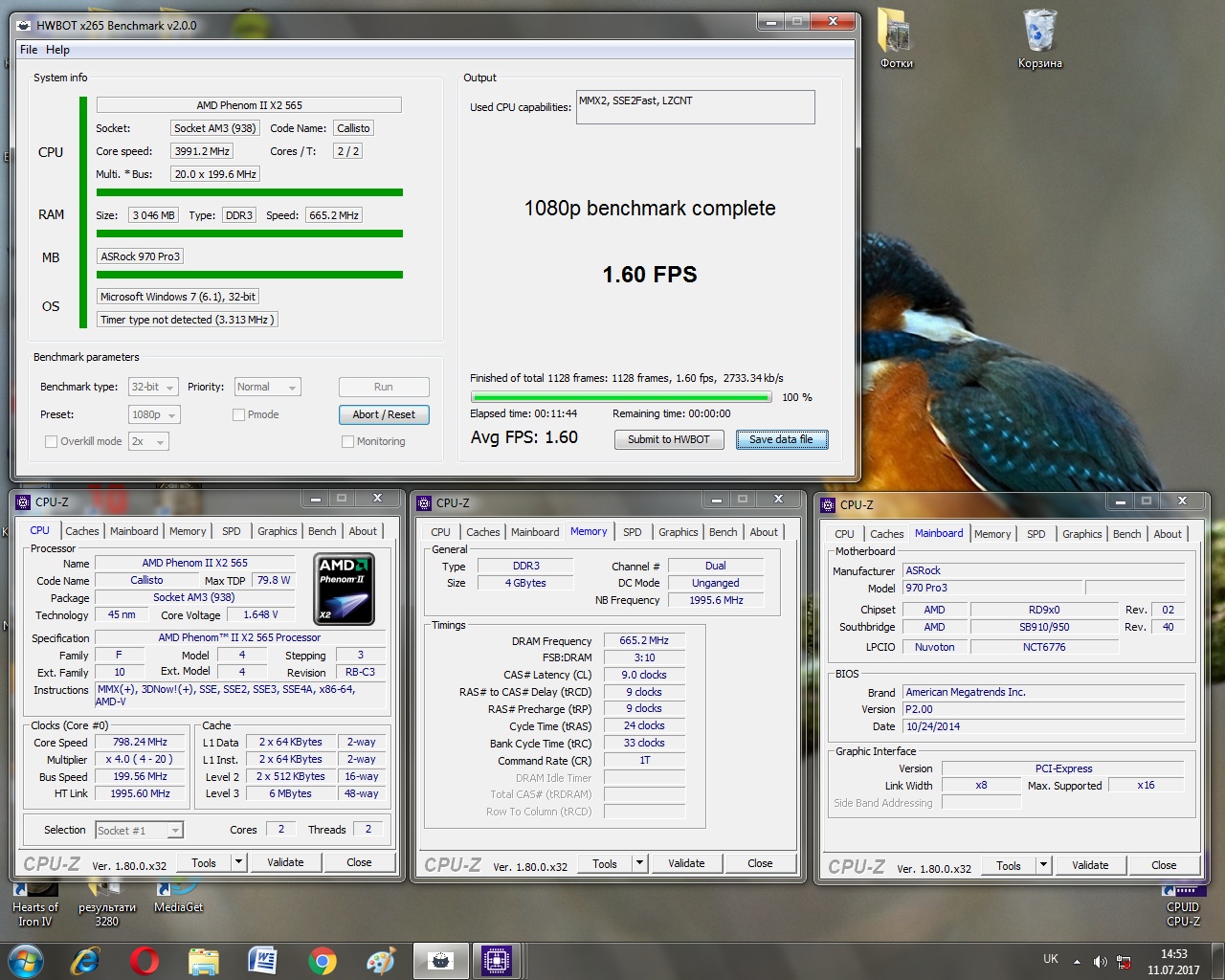This screenshot has height=980, width=1225.
Task: Click the Abort / Reset button
Action: pyautogui.click(x=384, y=414)
